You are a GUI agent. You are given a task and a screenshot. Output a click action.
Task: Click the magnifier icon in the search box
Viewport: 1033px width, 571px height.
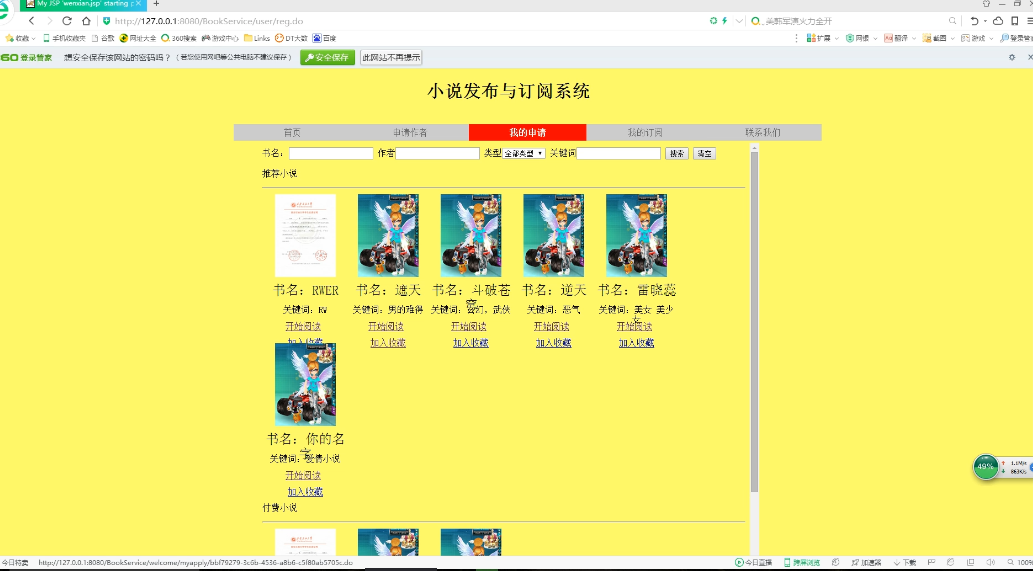coord(952,21)
